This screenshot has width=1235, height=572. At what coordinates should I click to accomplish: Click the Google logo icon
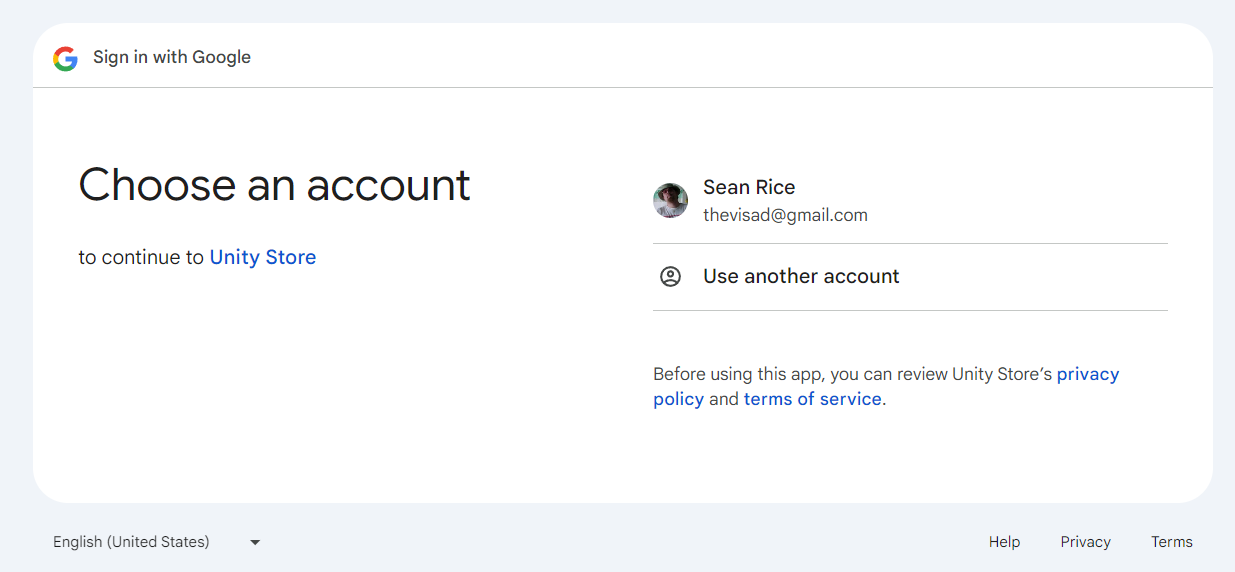point(66,58)
